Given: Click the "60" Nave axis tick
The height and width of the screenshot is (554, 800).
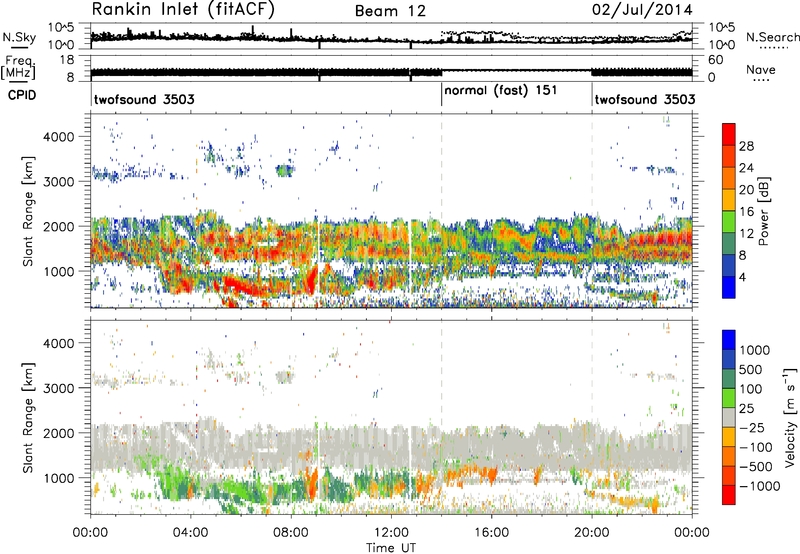Looking at the screenshot, I should click(x=716, y=60).
